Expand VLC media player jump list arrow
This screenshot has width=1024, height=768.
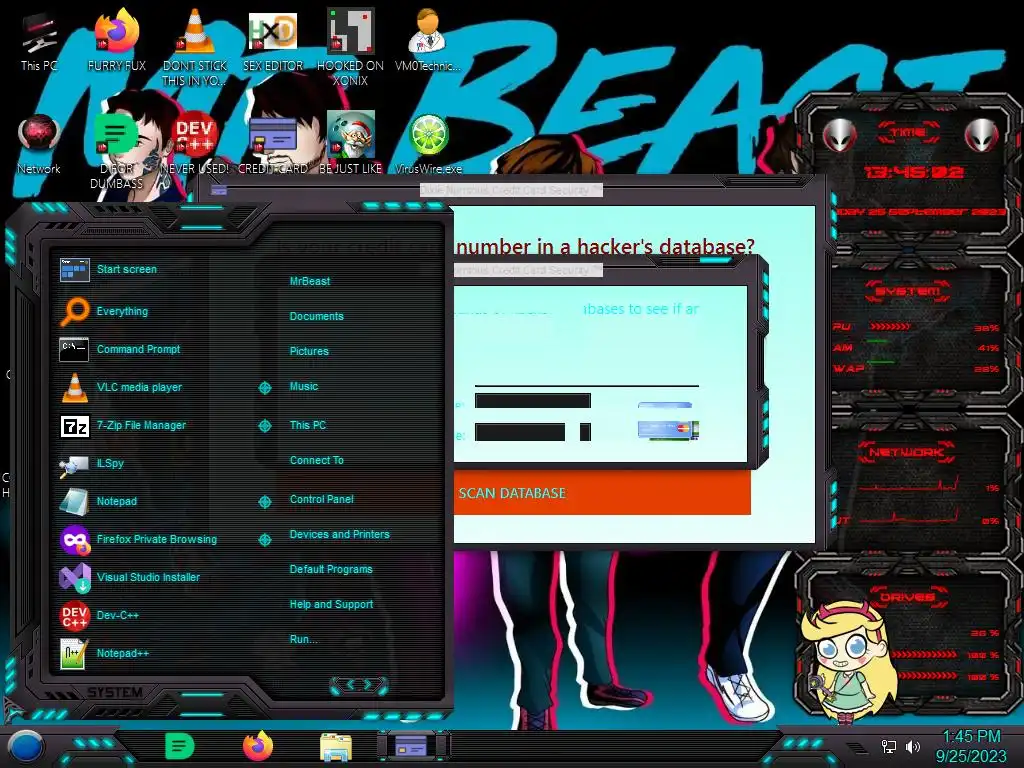(x=264, y=388)
